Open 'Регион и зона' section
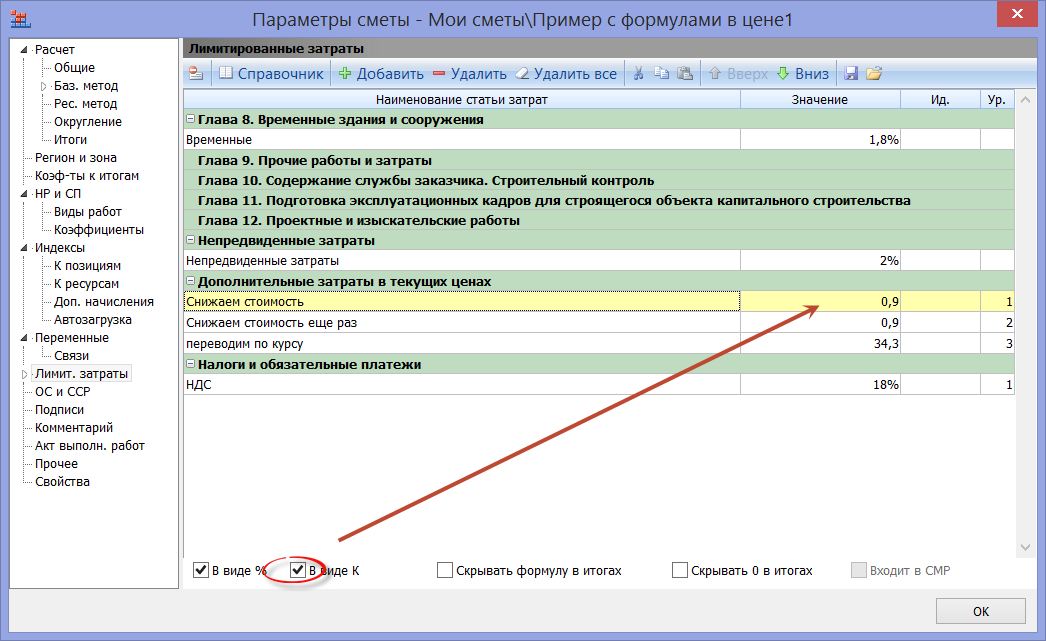 click(75, 157)
